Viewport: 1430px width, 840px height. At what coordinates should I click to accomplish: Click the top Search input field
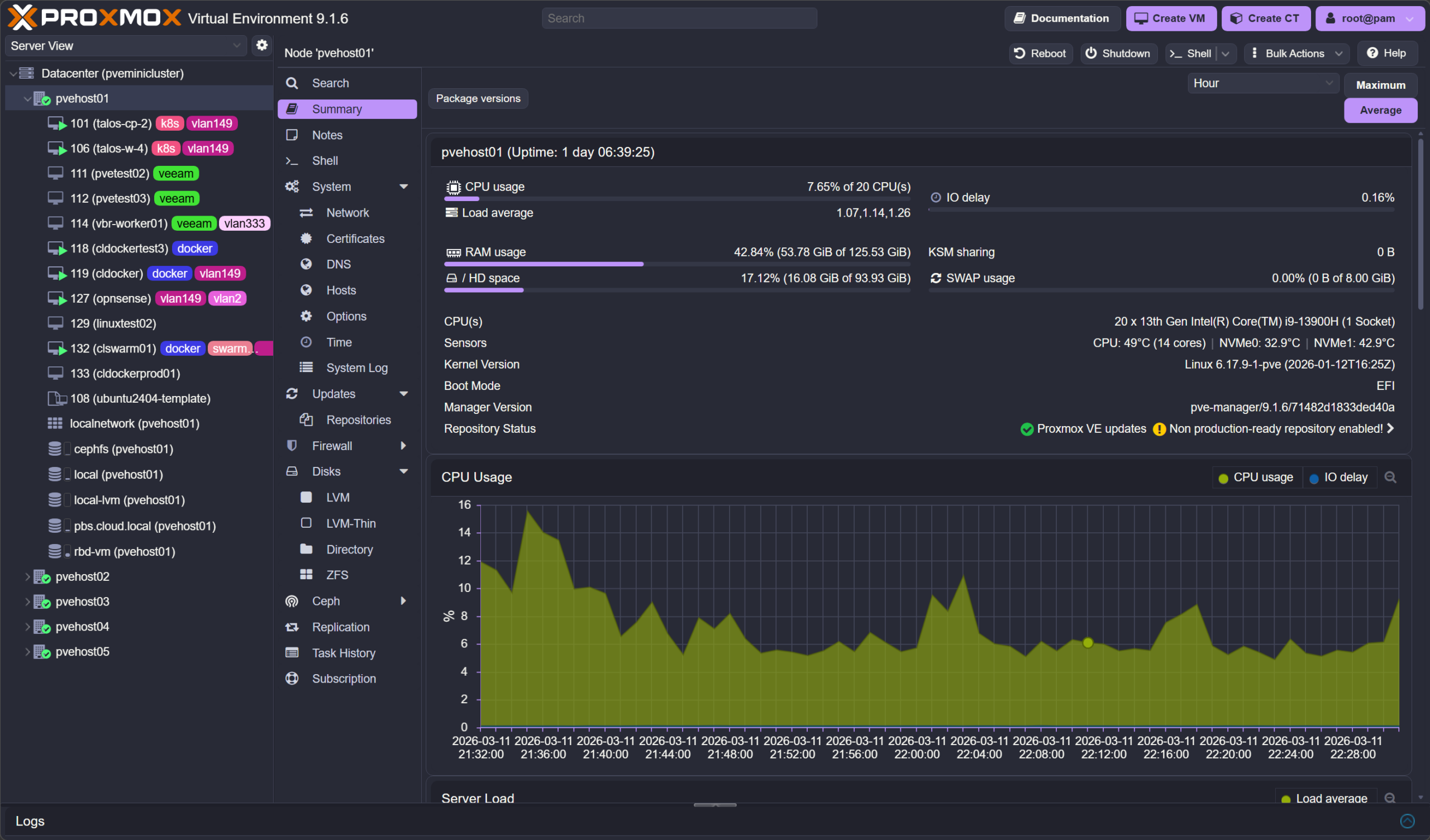tap(679, 18)
